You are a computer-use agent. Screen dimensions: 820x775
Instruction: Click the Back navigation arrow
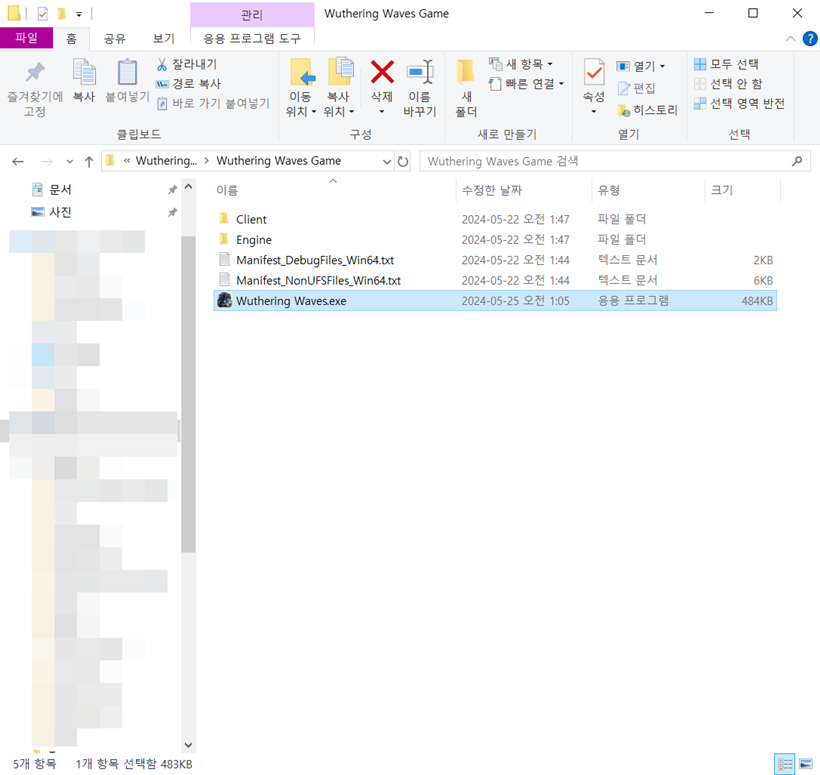pos(18,162)
